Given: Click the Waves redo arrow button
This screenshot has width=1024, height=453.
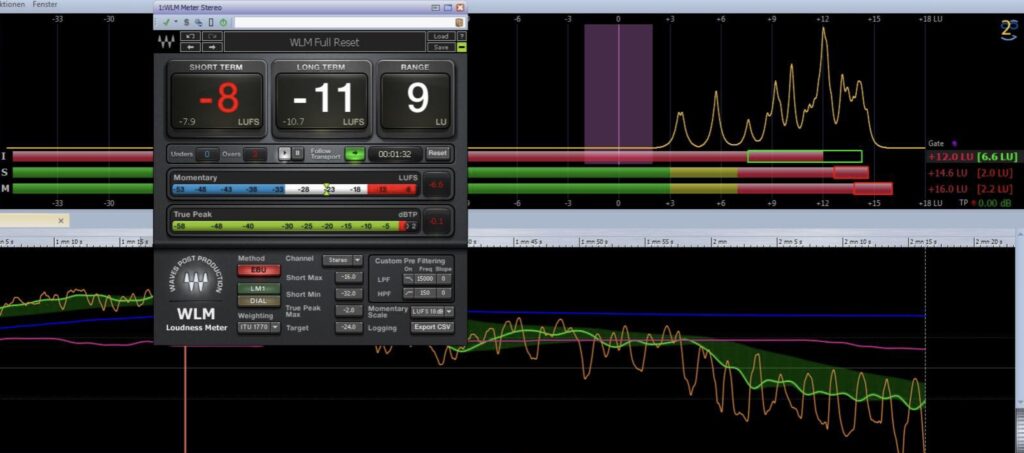Looking at the screenshot, I should [x=213, y=37].
